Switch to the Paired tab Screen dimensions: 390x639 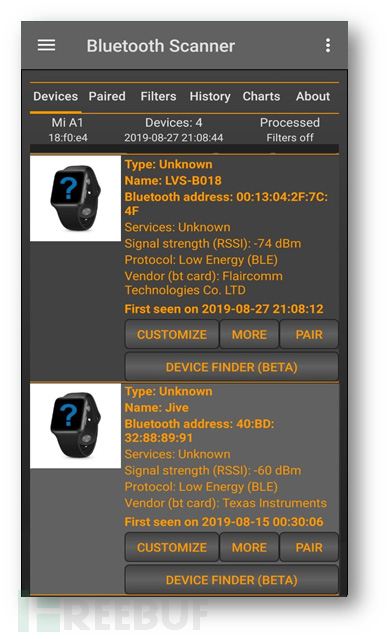click(107, 96)
